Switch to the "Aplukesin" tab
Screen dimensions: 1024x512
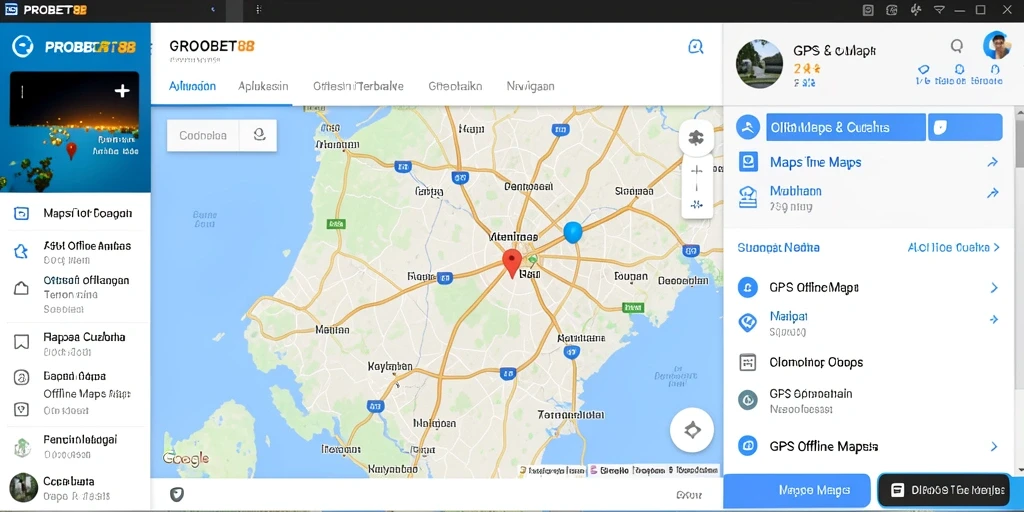click(263, 86)
